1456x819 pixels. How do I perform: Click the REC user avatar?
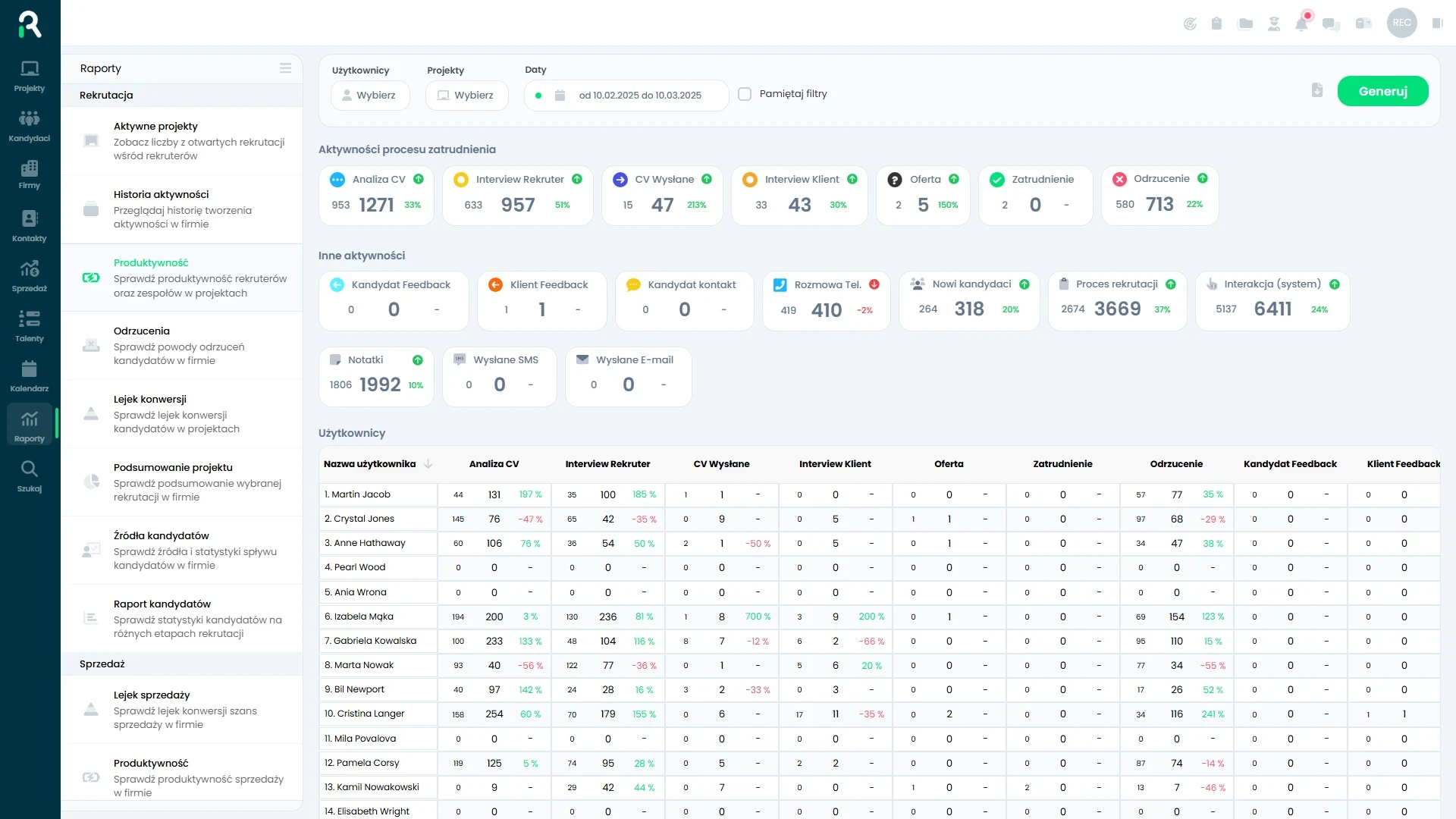coord(1401,23)
